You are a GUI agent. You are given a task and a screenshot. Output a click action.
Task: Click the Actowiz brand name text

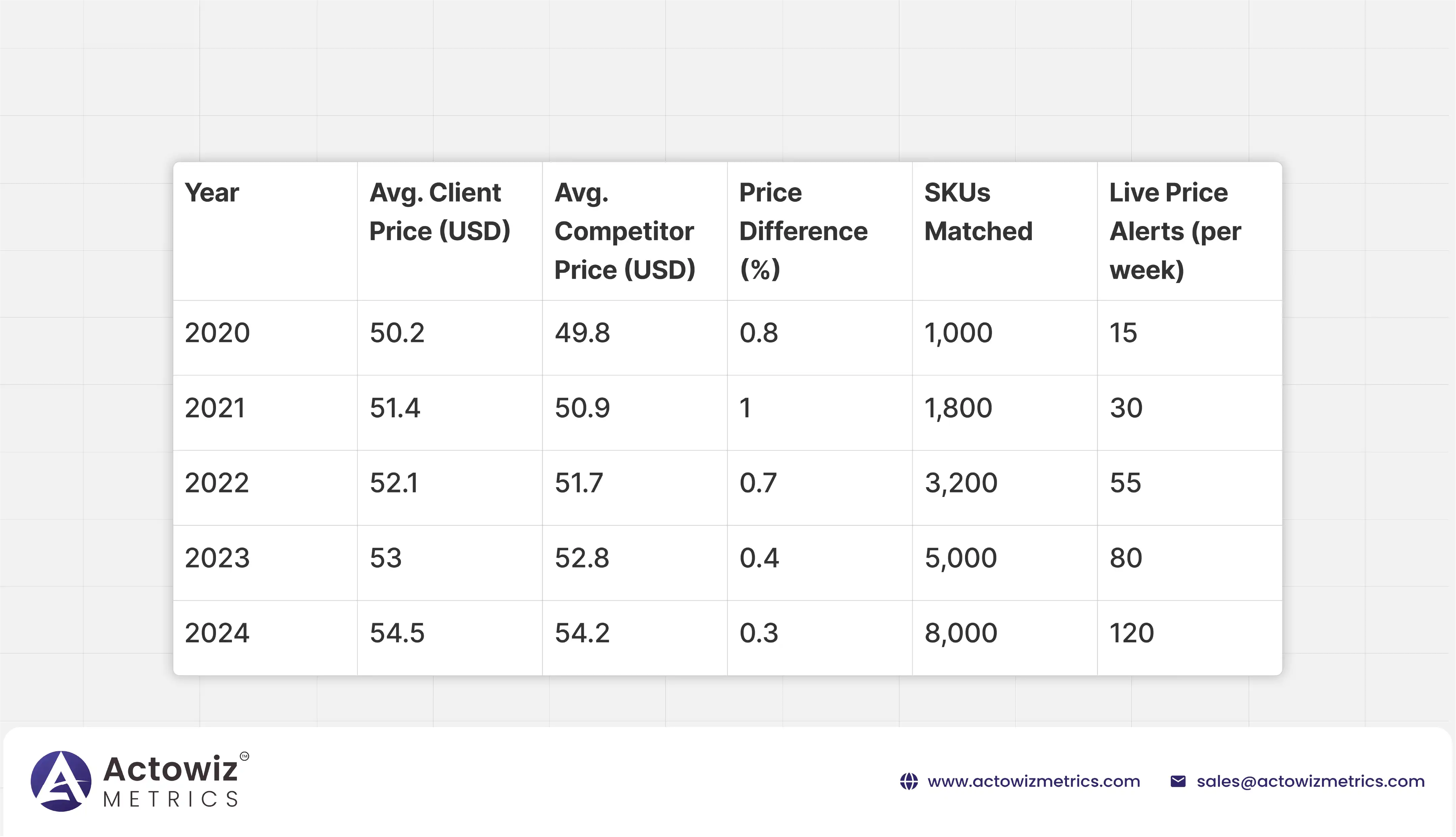170,769
